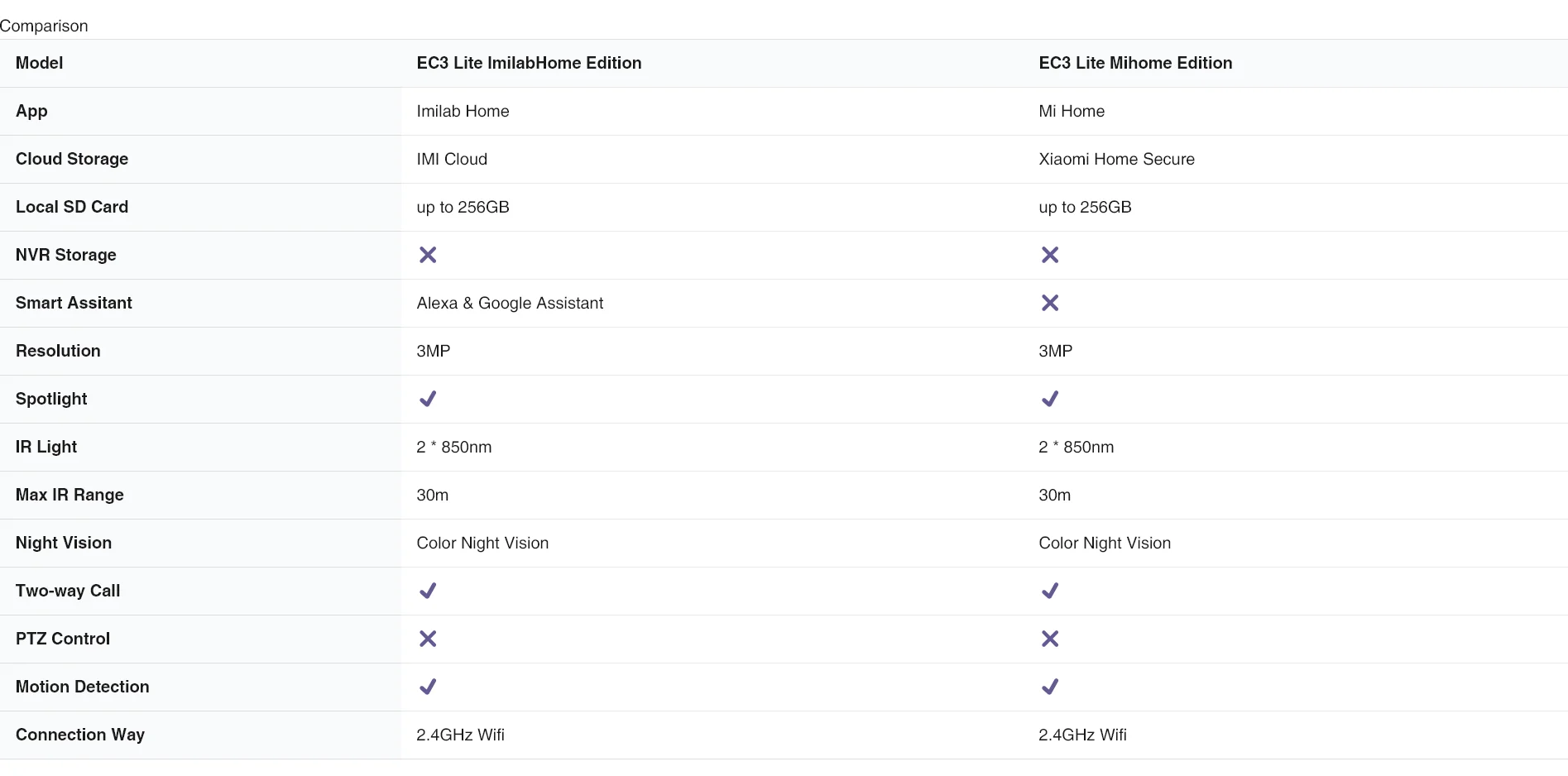Click the Motion Detection checkmark under Mihome Edition
Viewport: 1568px width, 776px height.
click(x=1050, y=687)
